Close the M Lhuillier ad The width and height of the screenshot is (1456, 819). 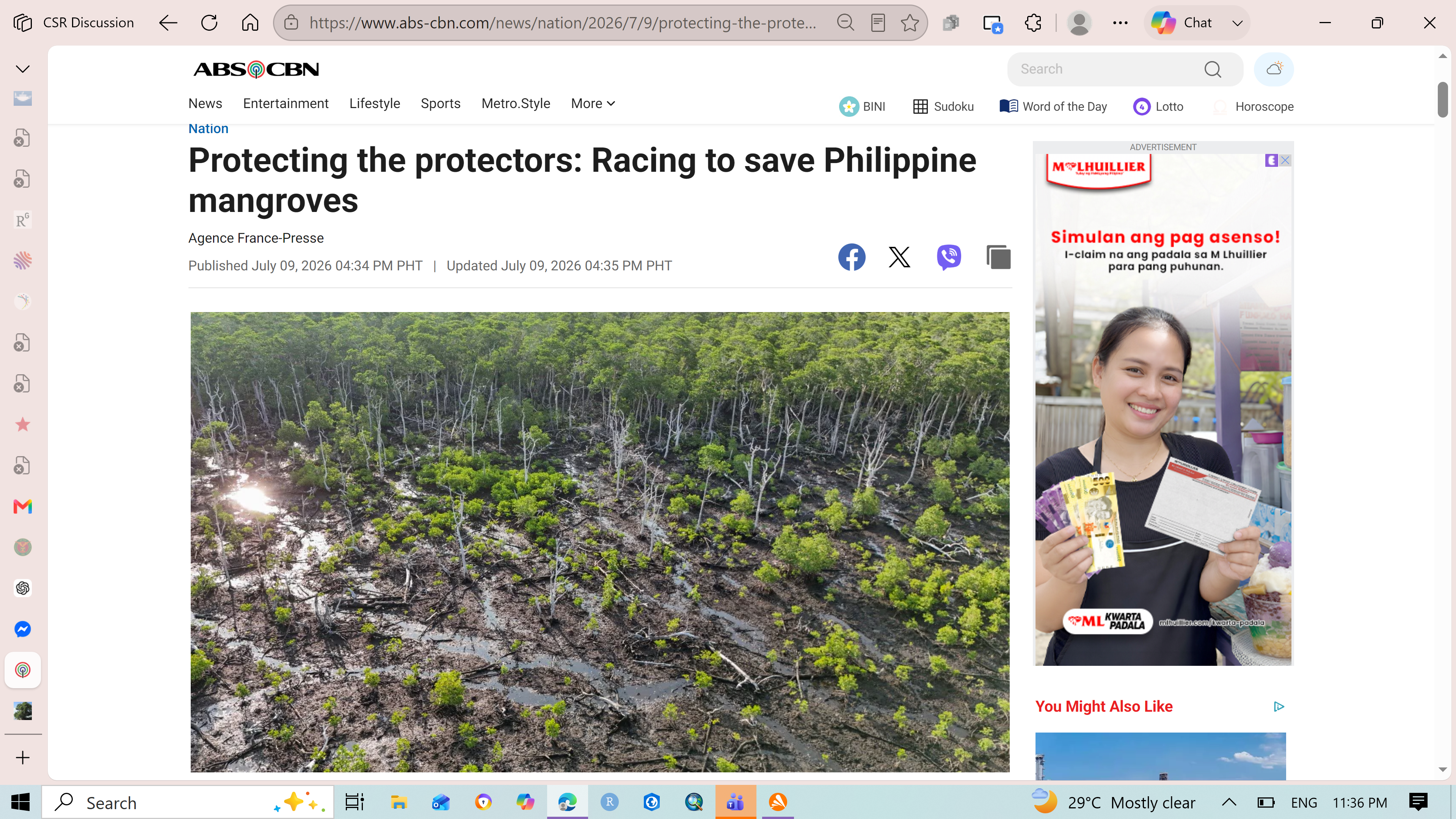pyautogui.click(x=1285, y=160)
